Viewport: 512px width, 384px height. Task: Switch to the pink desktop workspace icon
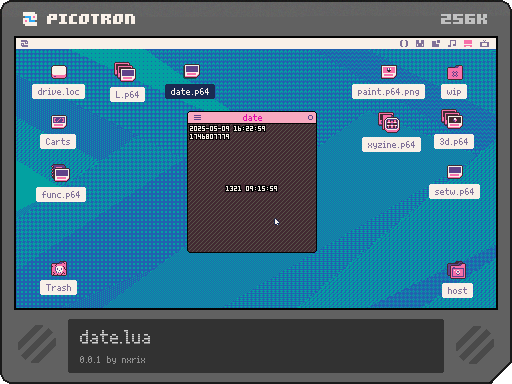[468, 43]
